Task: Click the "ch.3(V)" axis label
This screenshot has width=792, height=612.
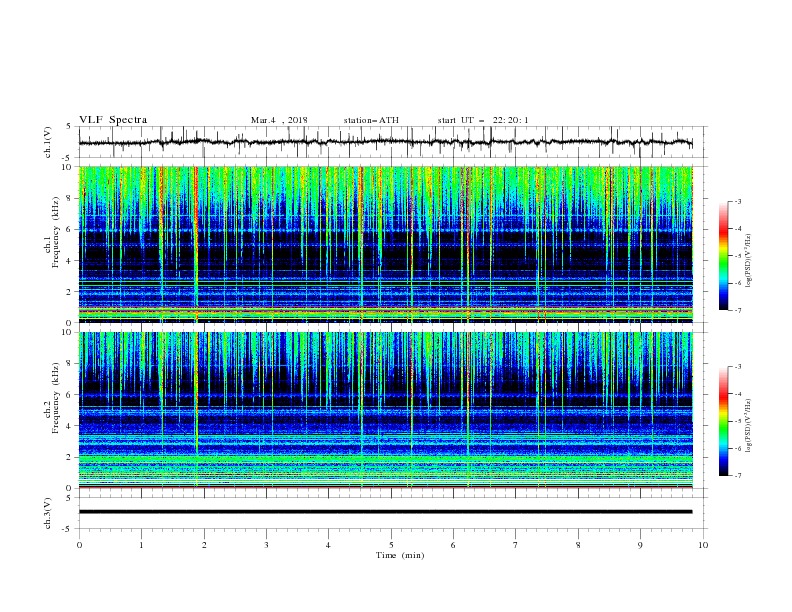Action: click(x=48, y=513)
